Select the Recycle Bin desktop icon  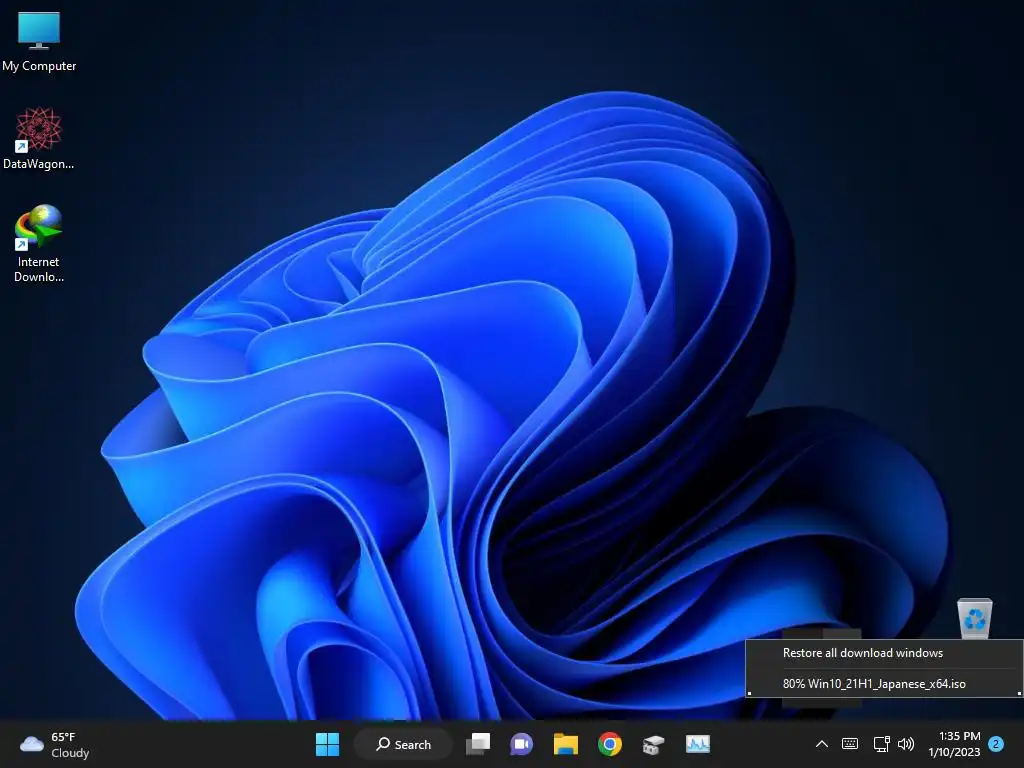pyautogui.click(x=974, y=618)
